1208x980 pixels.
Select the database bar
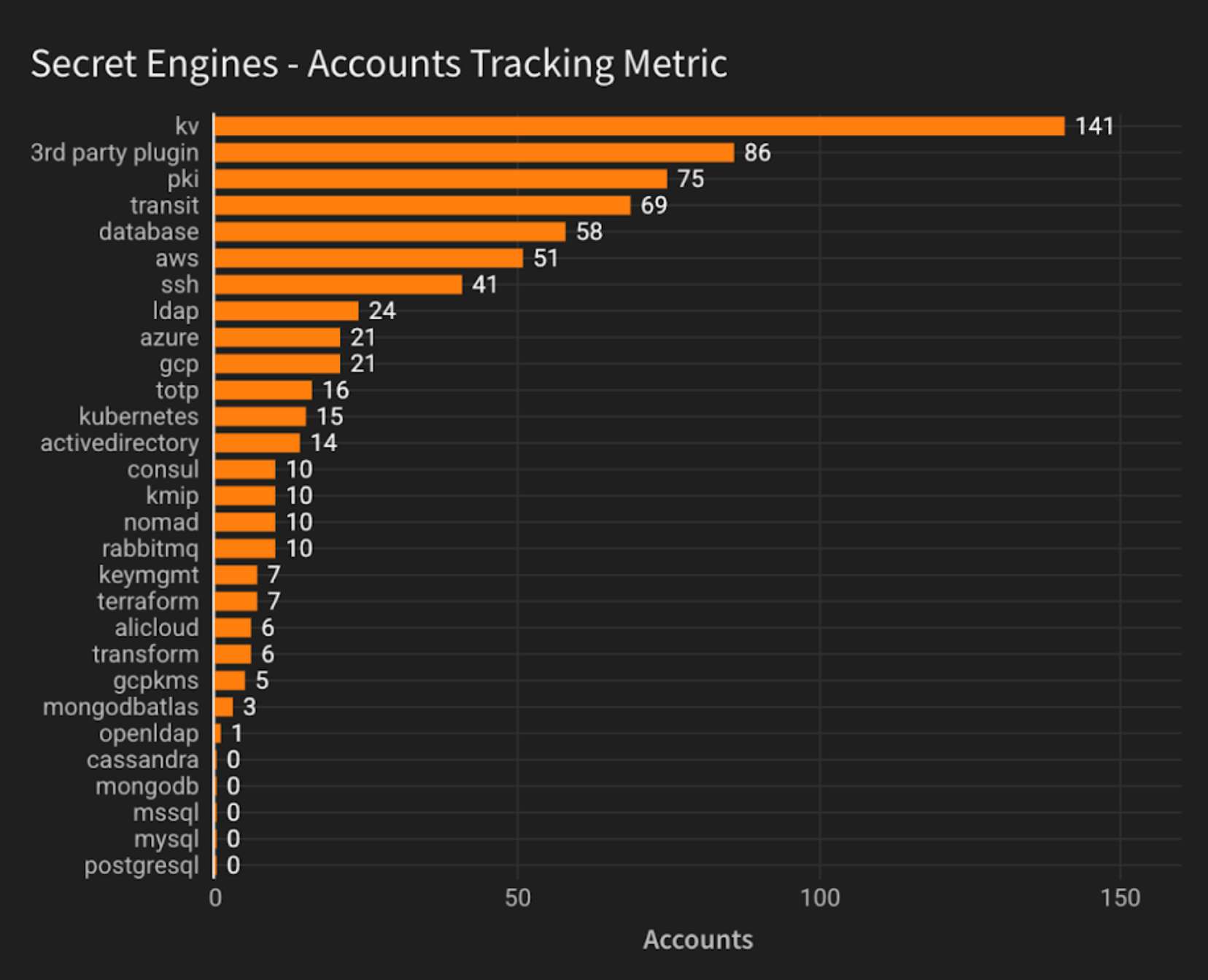pyautogui.click(x=390, y=232)
